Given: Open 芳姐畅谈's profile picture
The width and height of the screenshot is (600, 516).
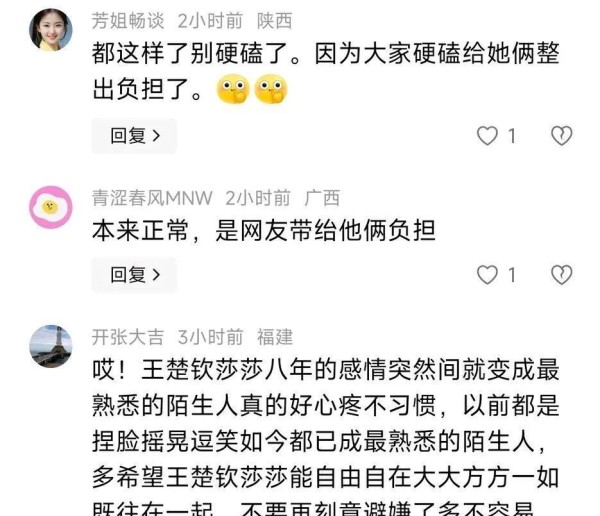Looking at the screenshot, I should click(x=51, y=30).
